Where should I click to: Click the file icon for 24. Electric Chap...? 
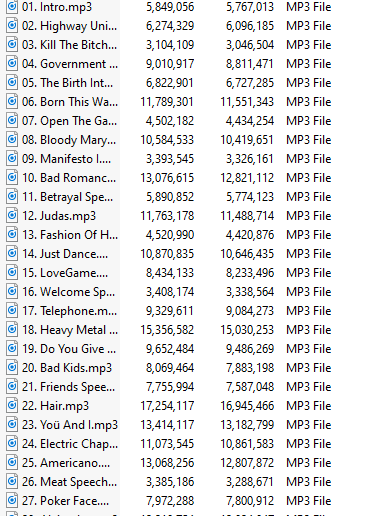point(12,443)
